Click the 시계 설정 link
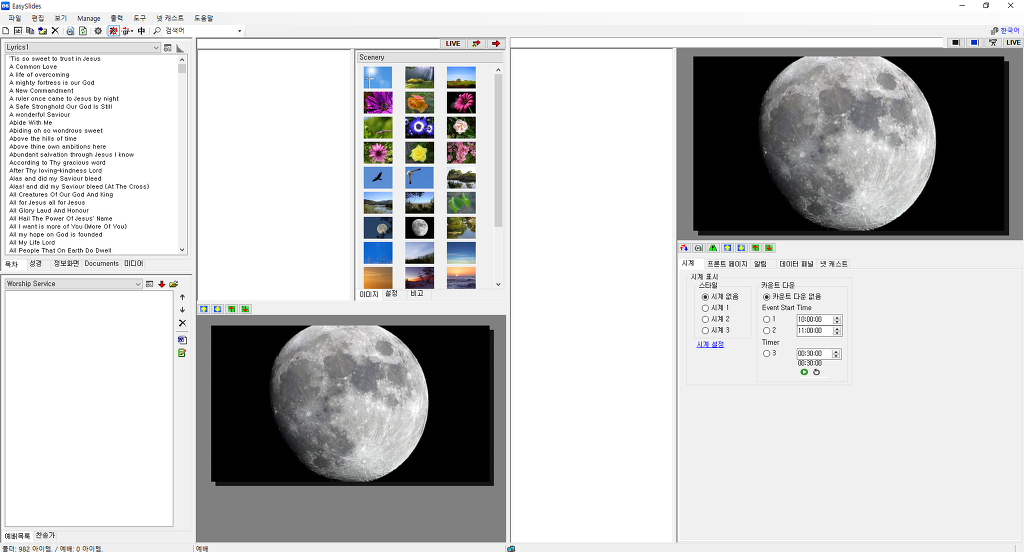1024x552 pixels. [x=710, y=344]
